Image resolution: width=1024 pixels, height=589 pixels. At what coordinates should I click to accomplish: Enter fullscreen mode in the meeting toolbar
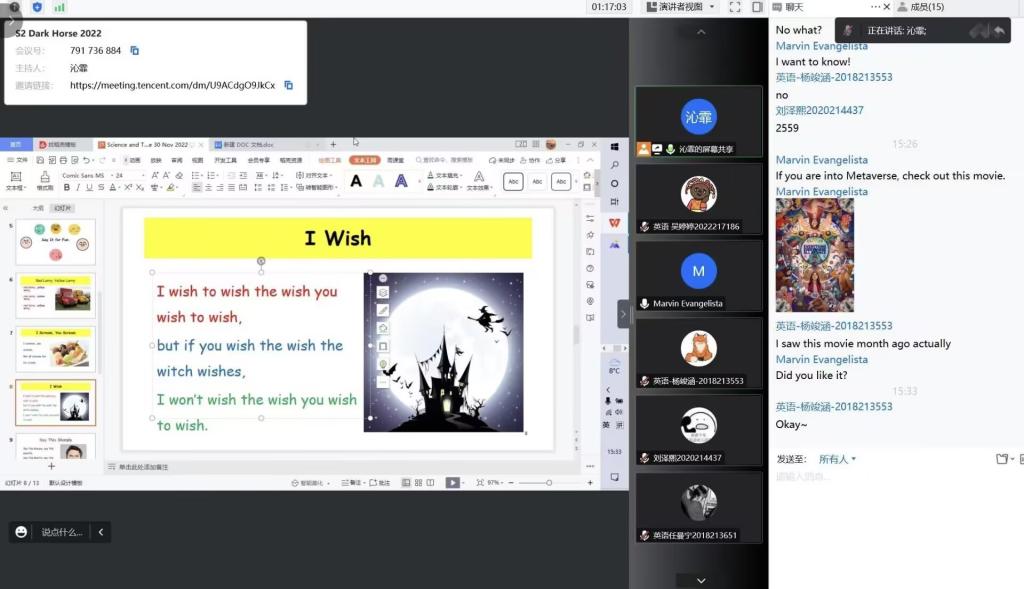click(x=733, y=7)
